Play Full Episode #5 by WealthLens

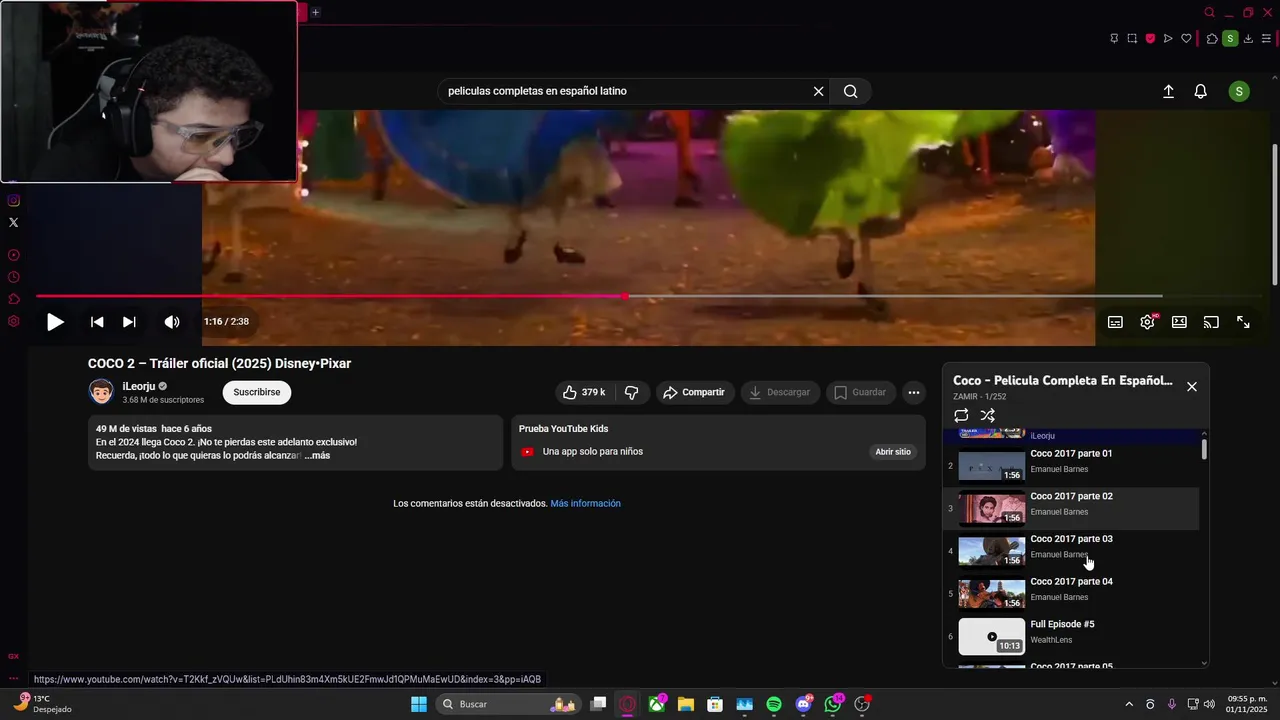coord(1071,636)
